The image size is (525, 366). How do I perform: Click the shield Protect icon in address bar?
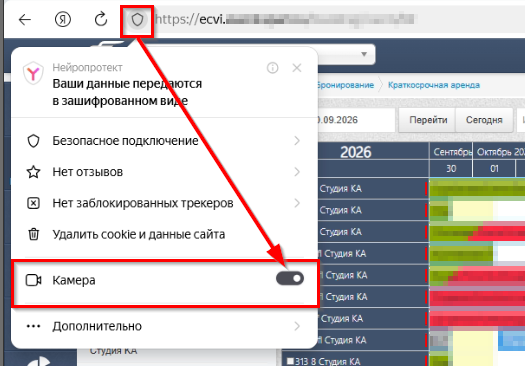(x=137, y=20)
